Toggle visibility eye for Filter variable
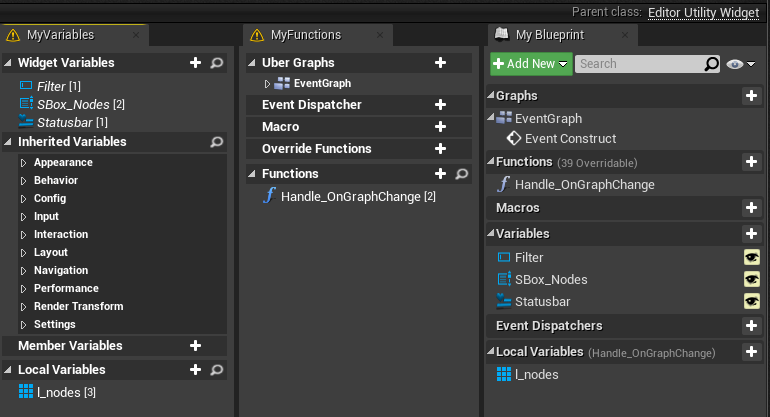The width and height of the screenshot is (770, 417). [x=752, y=257]
